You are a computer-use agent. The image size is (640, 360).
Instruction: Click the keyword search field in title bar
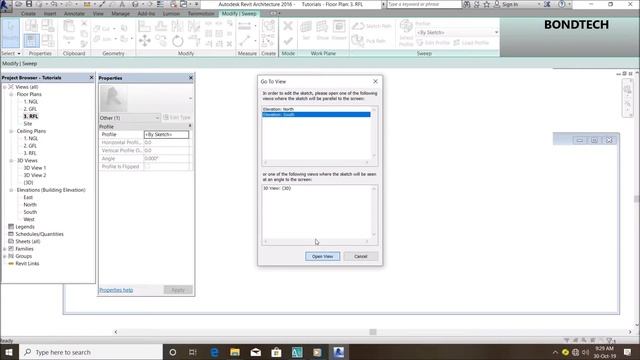(x=423, y=4)
